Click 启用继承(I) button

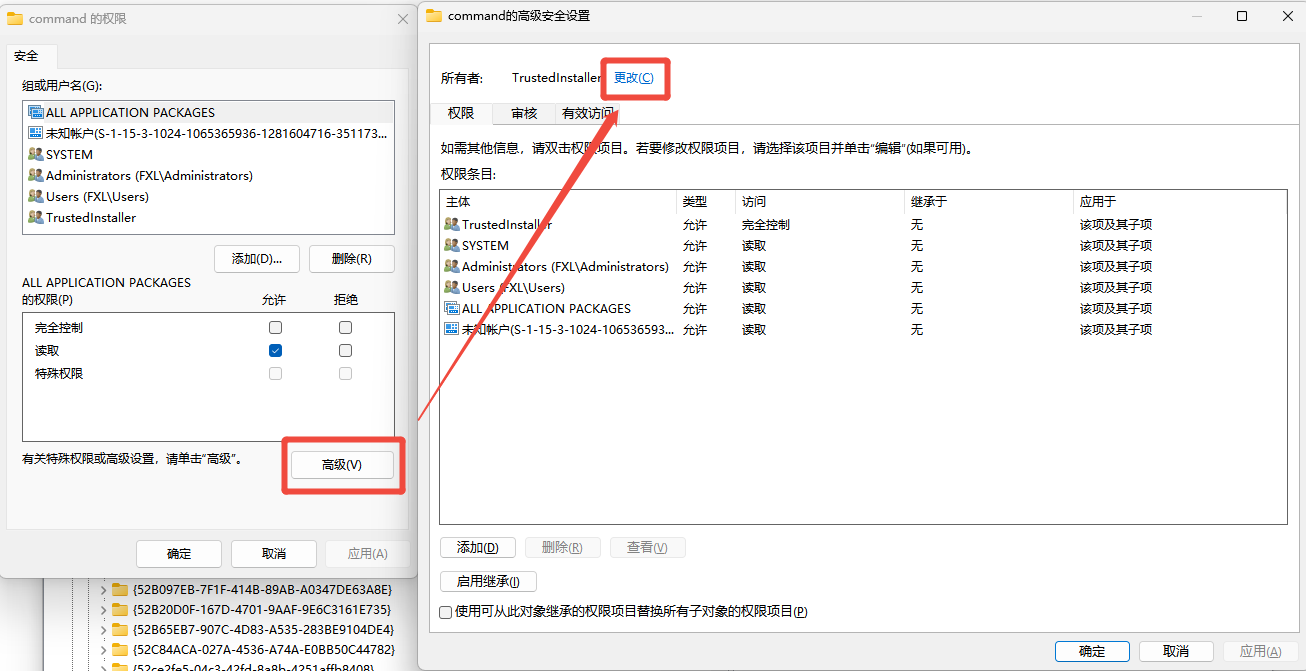coord(488,581)
